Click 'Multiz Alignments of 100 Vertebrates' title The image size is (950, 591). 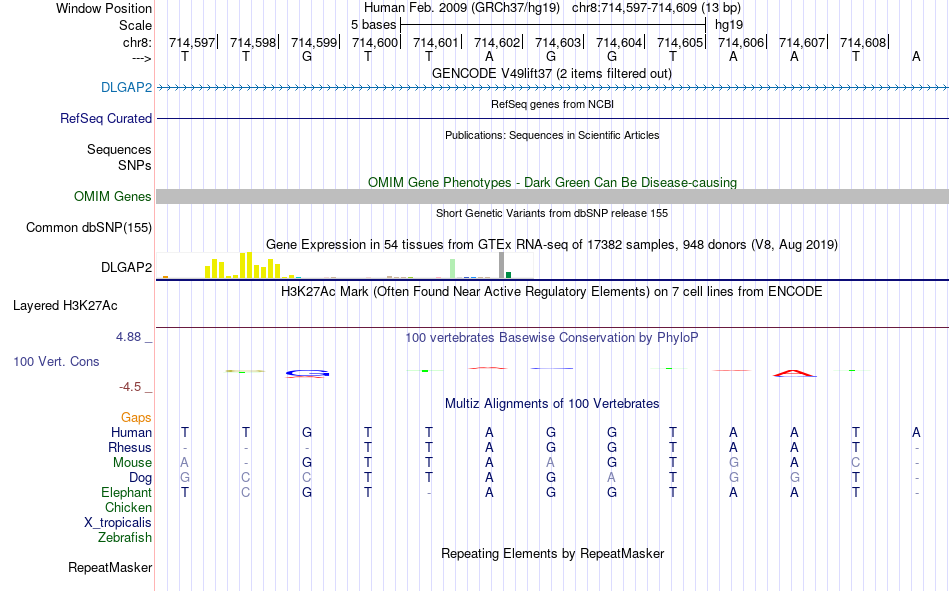click(x=552, y=404)
